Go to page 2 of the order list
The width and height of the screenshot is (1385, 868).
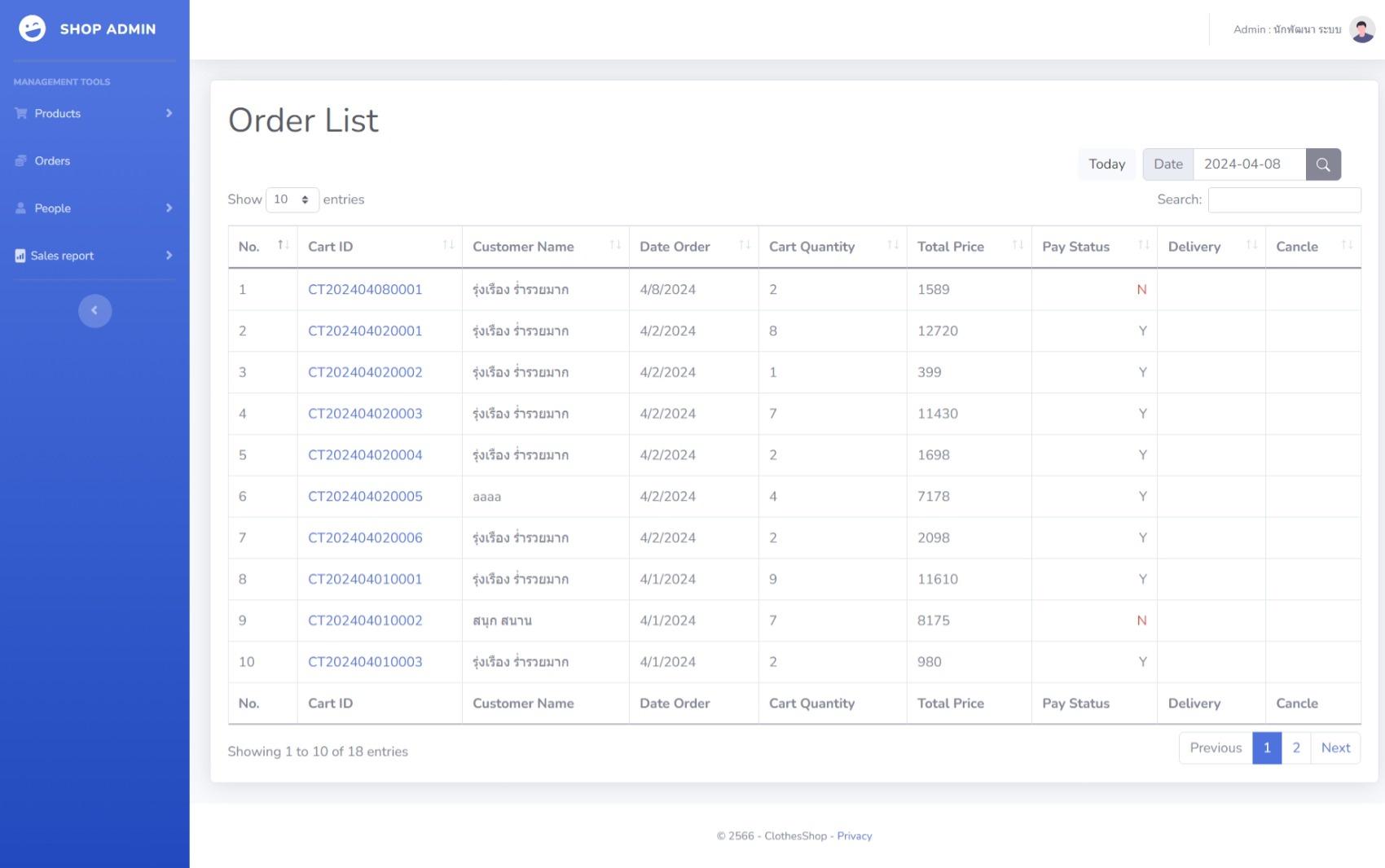click(x=1295, y=747)
